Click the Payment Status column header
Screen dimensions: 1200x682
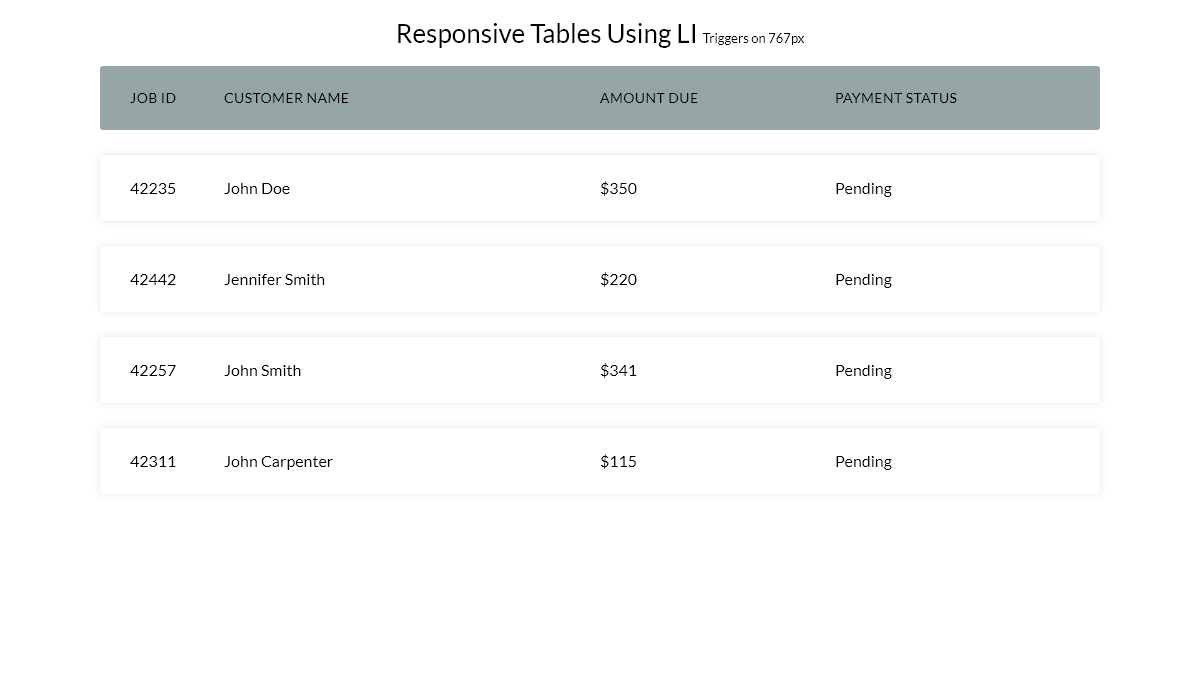pyautogui.click(x=896, y=98)
